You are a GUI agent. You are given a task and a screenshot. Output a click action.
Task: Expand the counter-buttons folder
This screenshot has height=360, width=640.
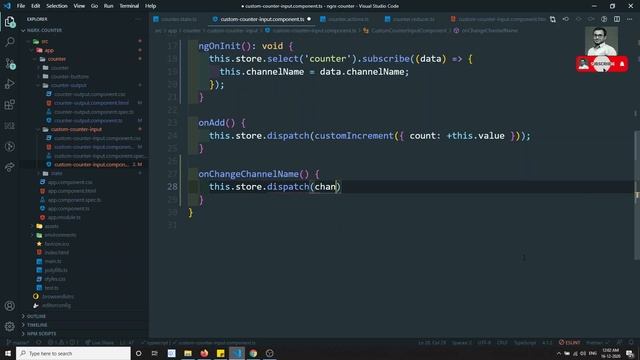69,77
